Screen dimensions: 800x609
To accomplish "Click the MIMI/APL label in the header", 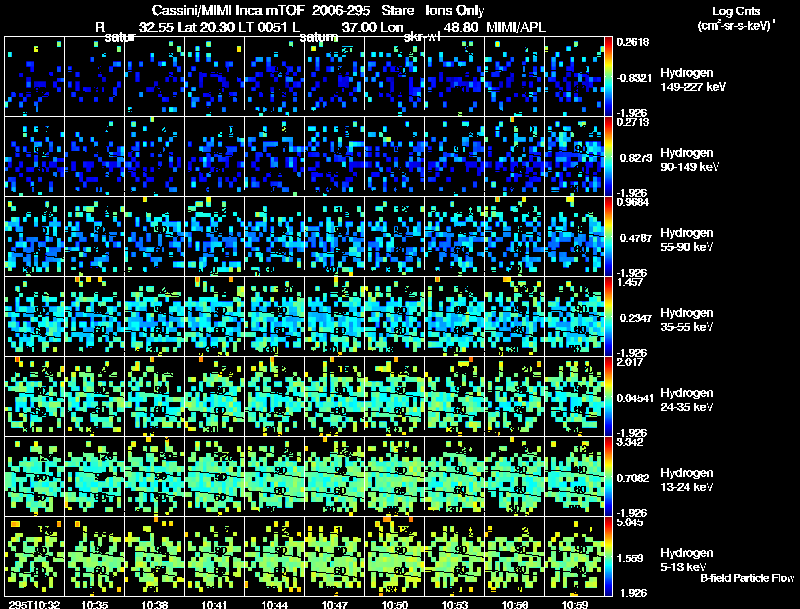I will click(x=516, y=27).
